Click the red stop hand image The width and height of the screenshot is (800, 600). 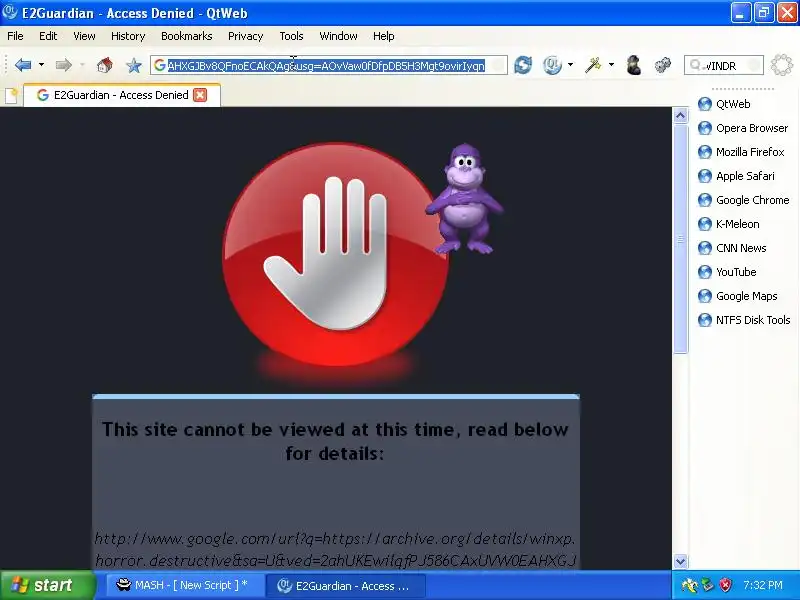coord(335,254)
